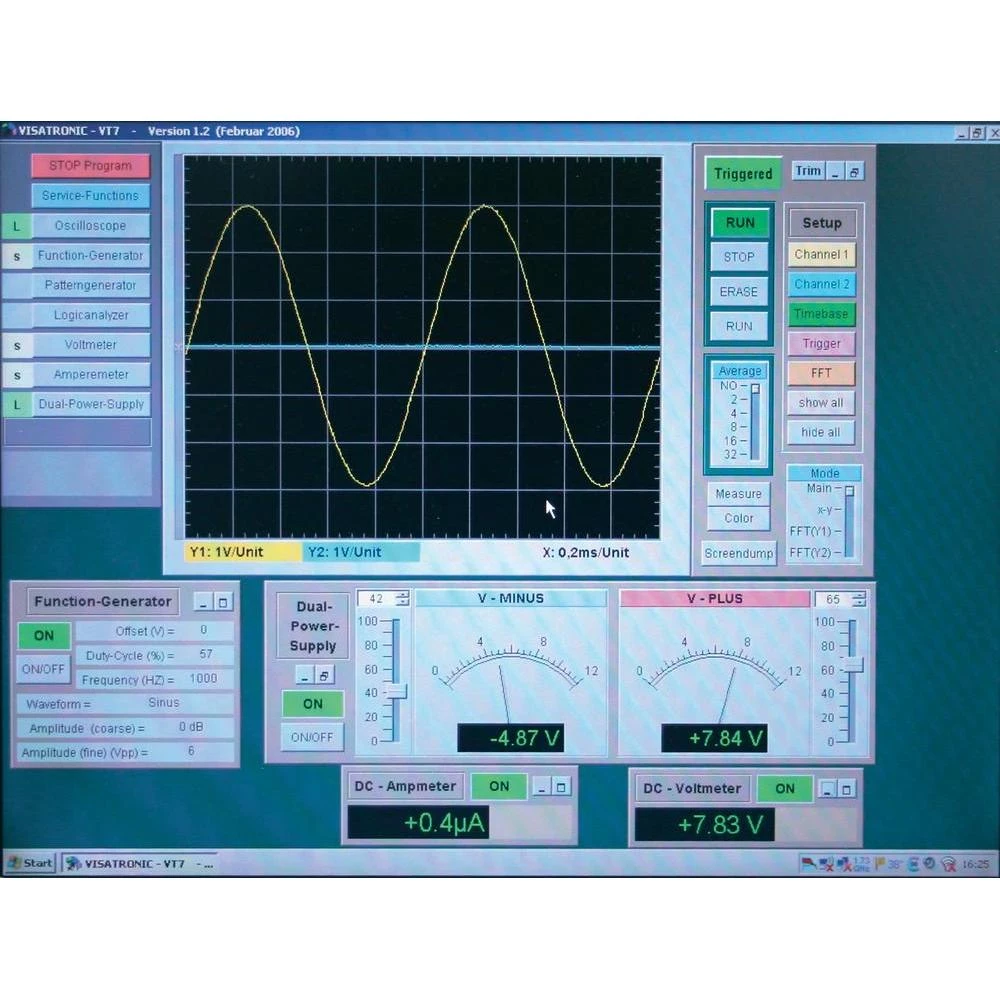This screenshot has height=1000, width=1000.
Task: Open the Logicanalyzer module
Action: point(90,315)
